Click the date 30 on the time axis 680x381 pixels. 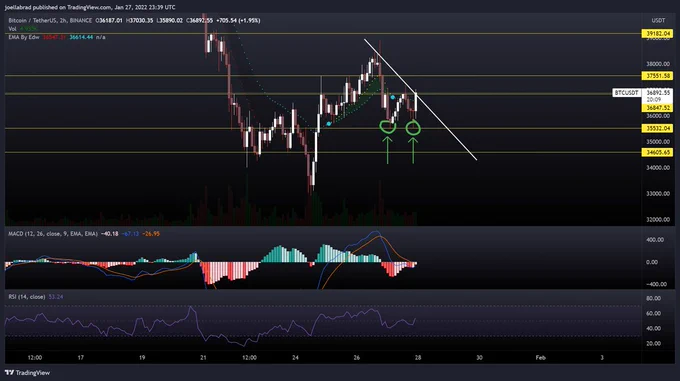click(x=479, y=358)
